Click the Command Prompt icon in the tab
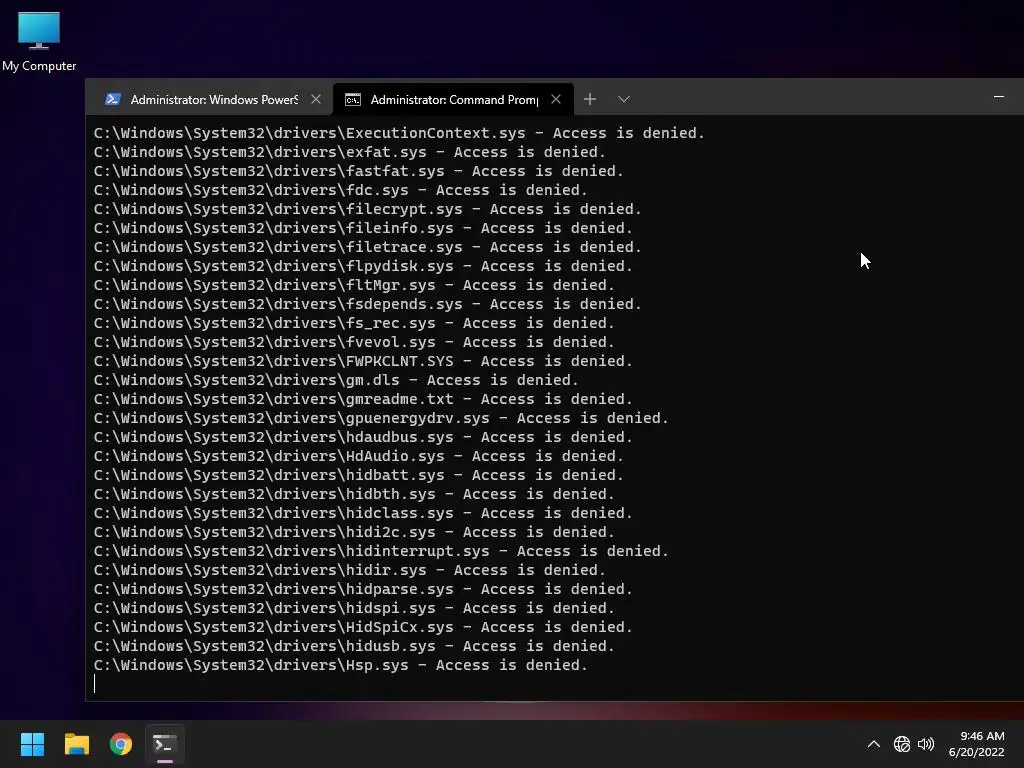 [353, 99]
